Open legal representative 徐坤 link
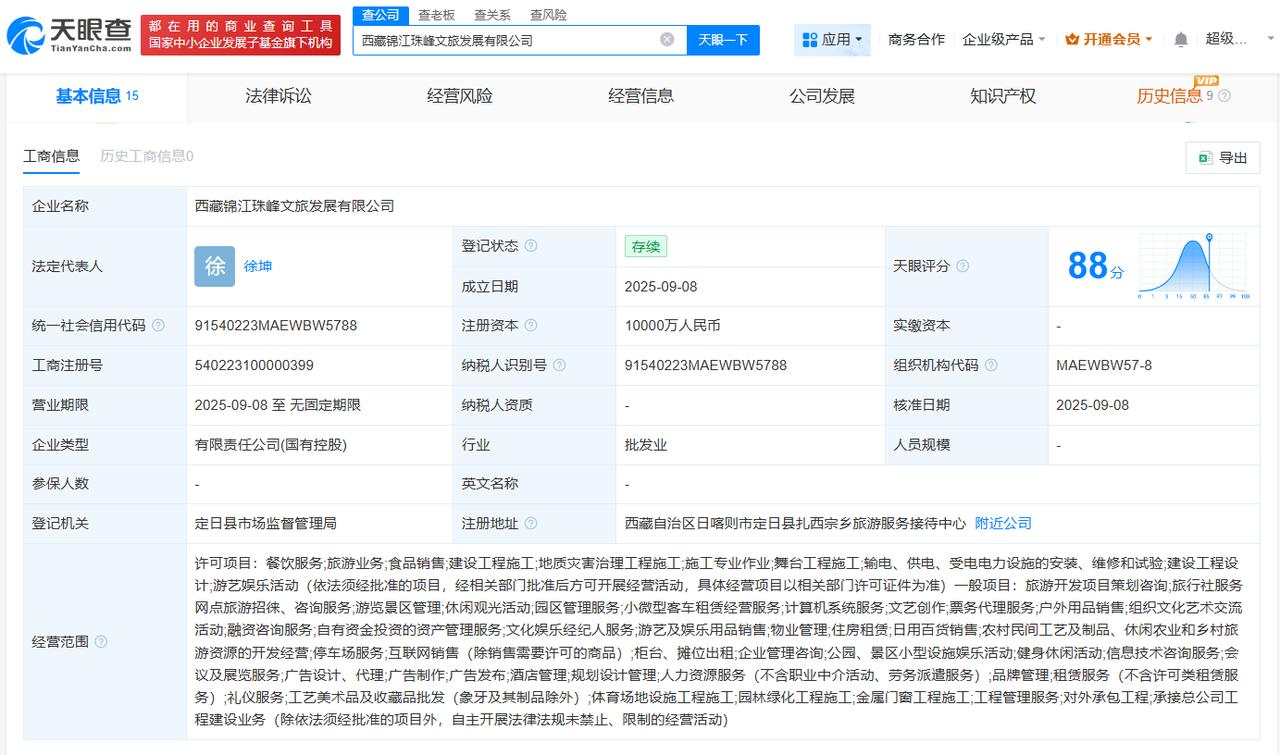This screenshot has width=1280, height=755. (258, 266)
